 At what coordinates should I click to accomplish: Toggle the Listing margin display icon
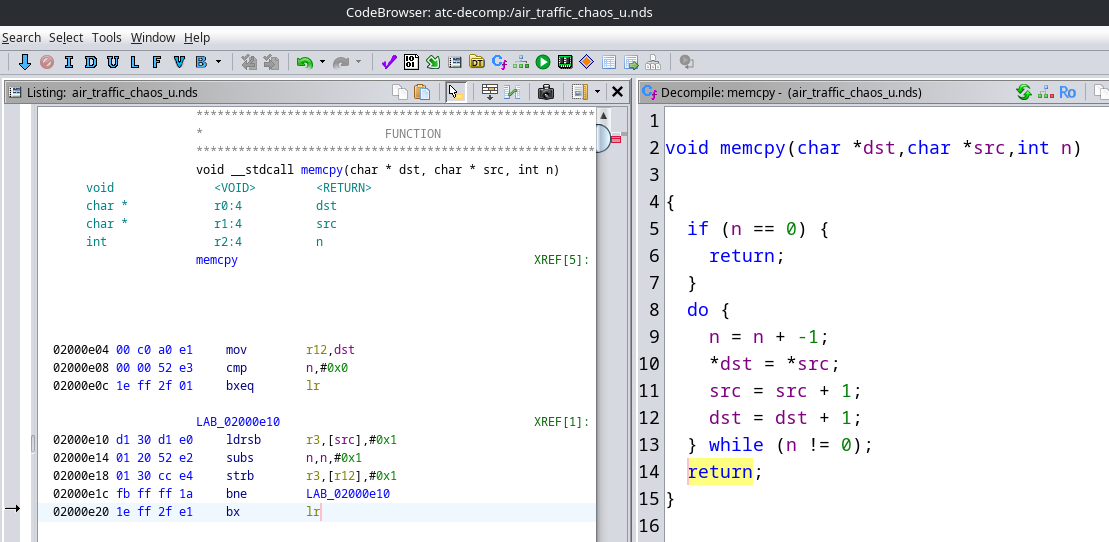tap(580, 92)
